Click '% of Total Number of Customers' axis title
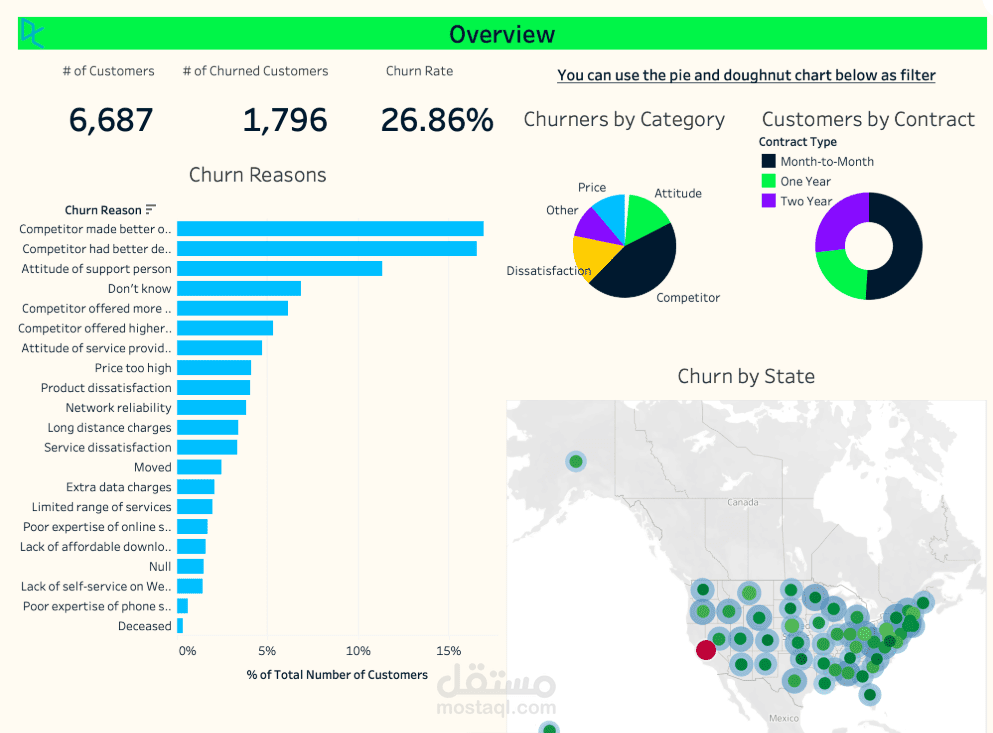 (337, 675)
